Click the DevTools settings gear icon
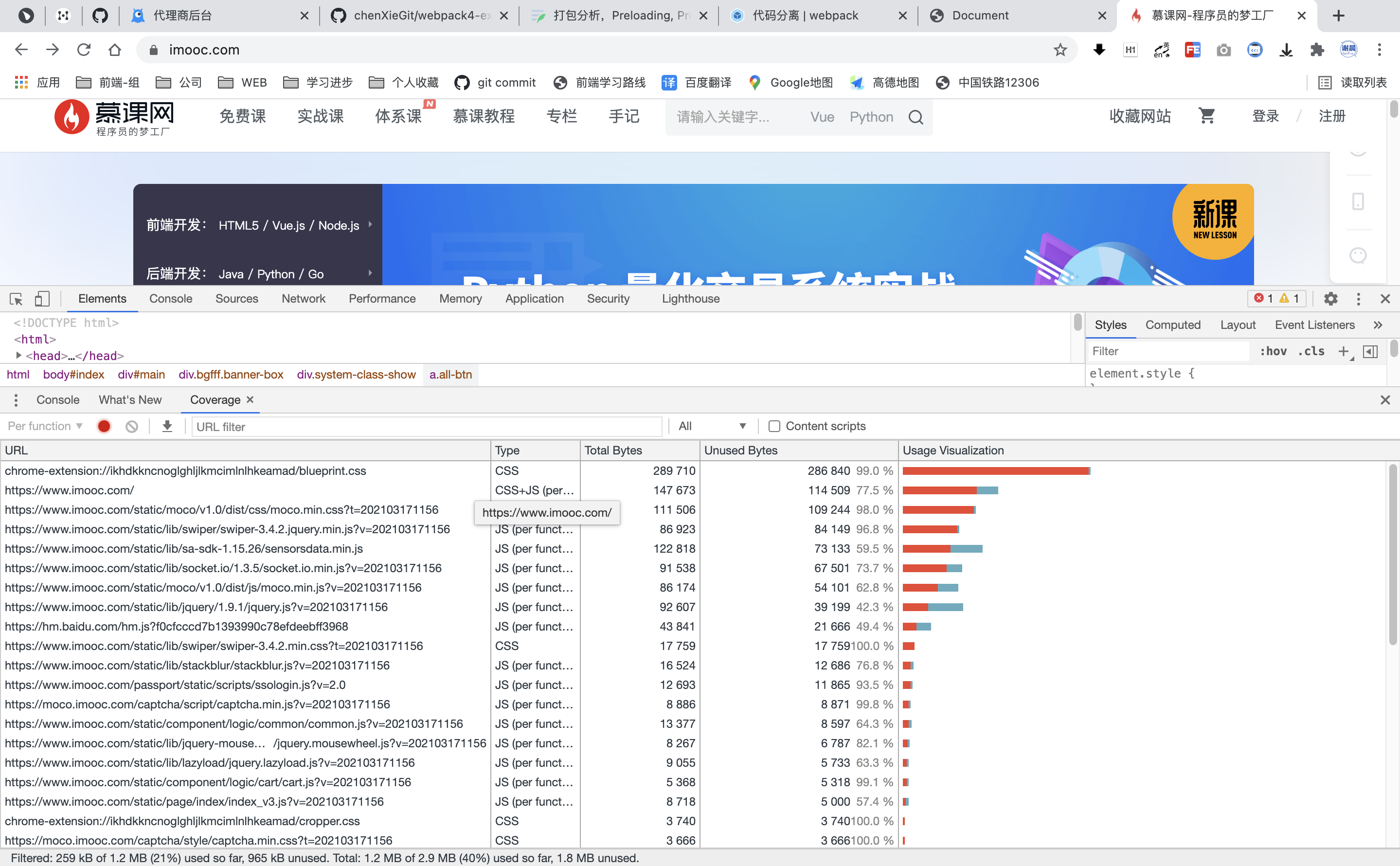This screenshot has height=866, width=1400. coord(1331,299)
